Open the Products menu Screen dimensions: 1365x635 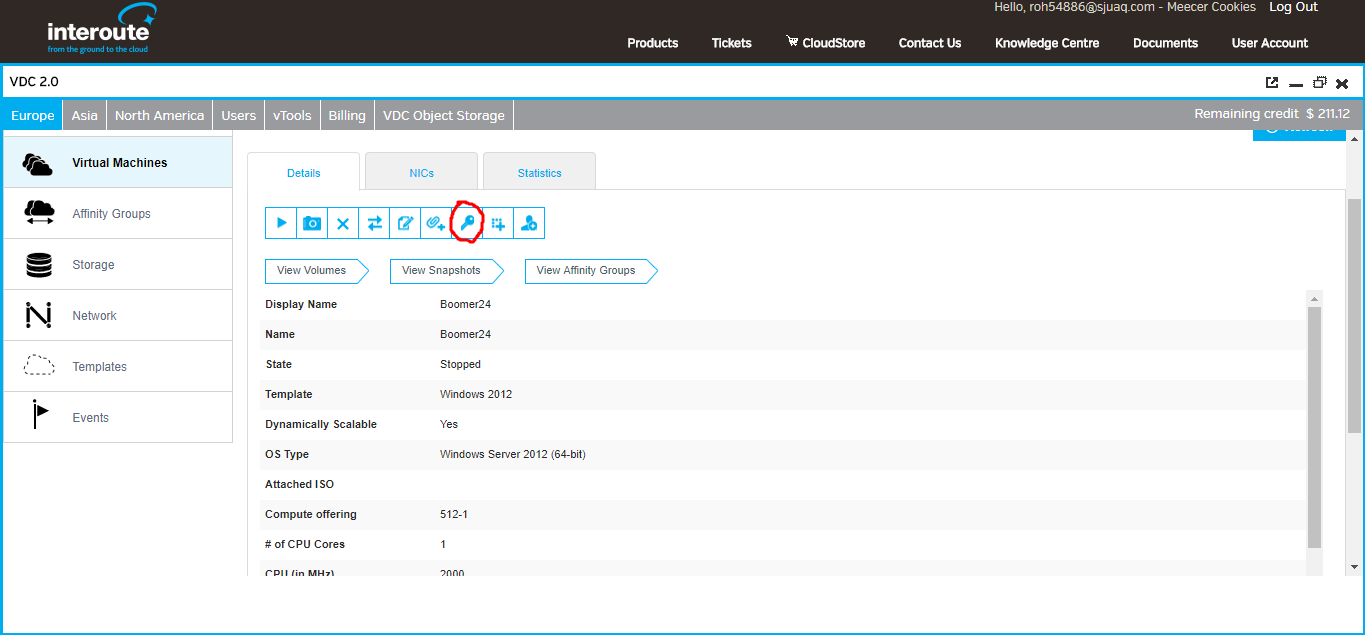point(653,43)
